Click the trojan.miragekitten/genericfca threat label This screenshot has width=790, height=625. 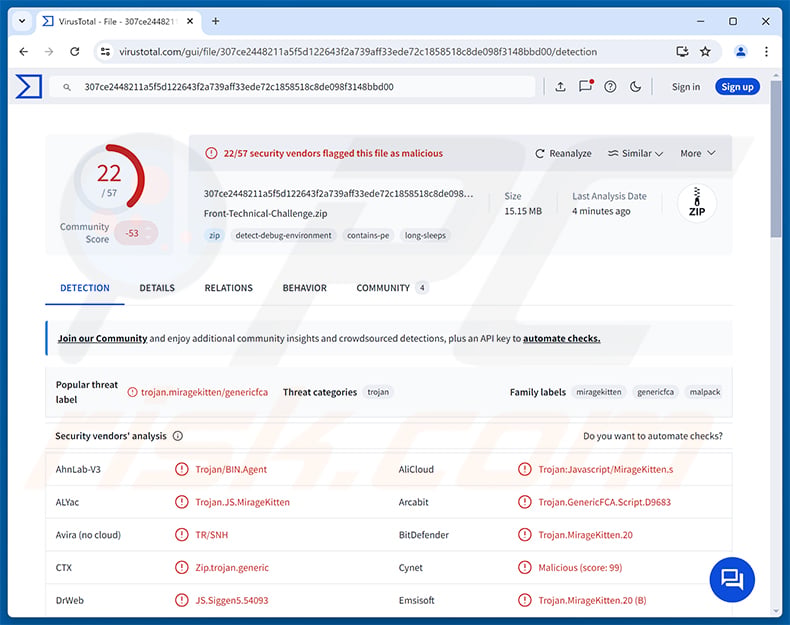[205, 392]
